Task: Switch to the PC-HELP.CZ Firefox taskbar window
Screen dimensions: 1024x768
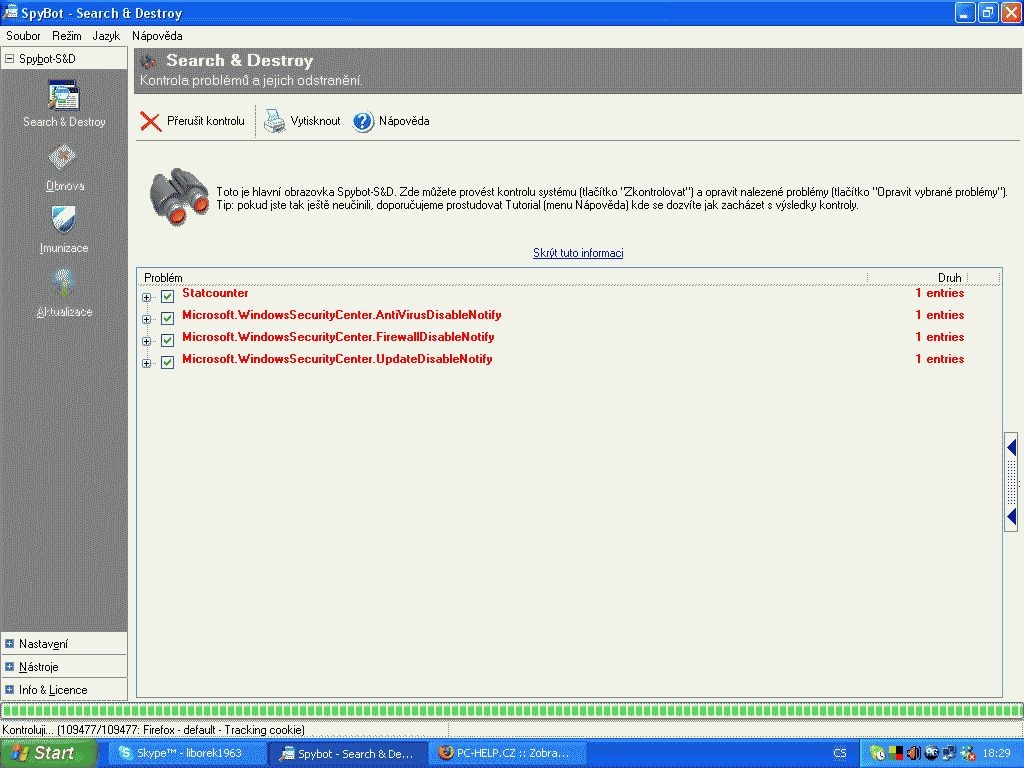Action: (509, 753)
